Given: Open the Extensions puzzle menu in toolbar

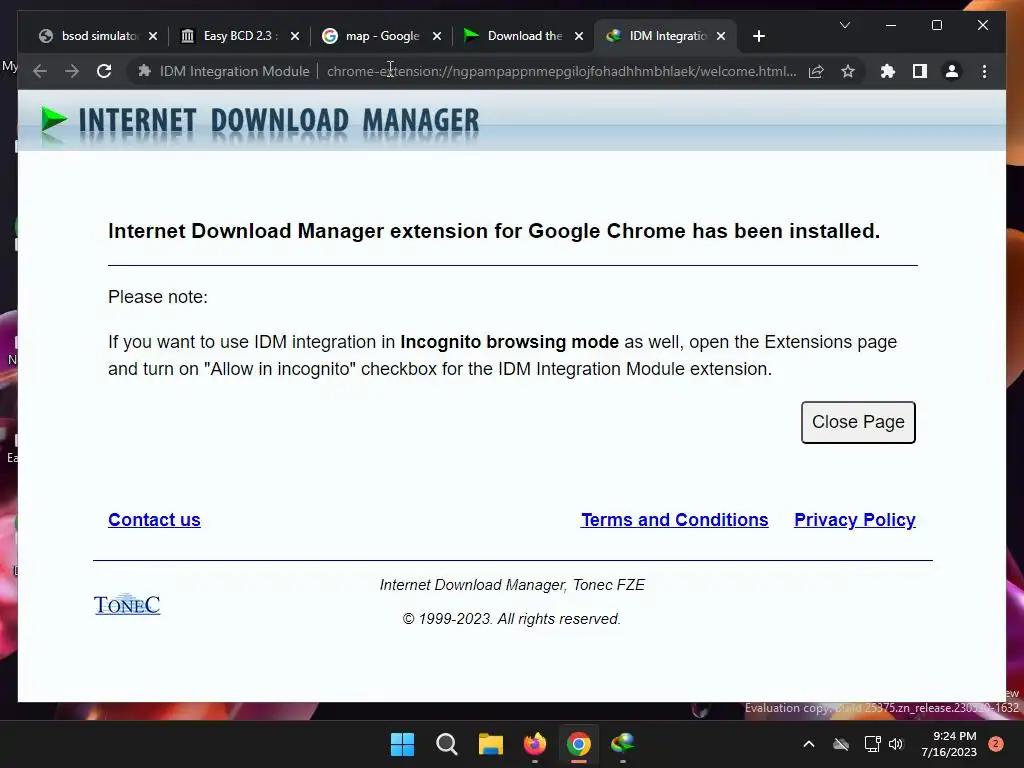Looking at the screenshot, I should pos(888,71).
